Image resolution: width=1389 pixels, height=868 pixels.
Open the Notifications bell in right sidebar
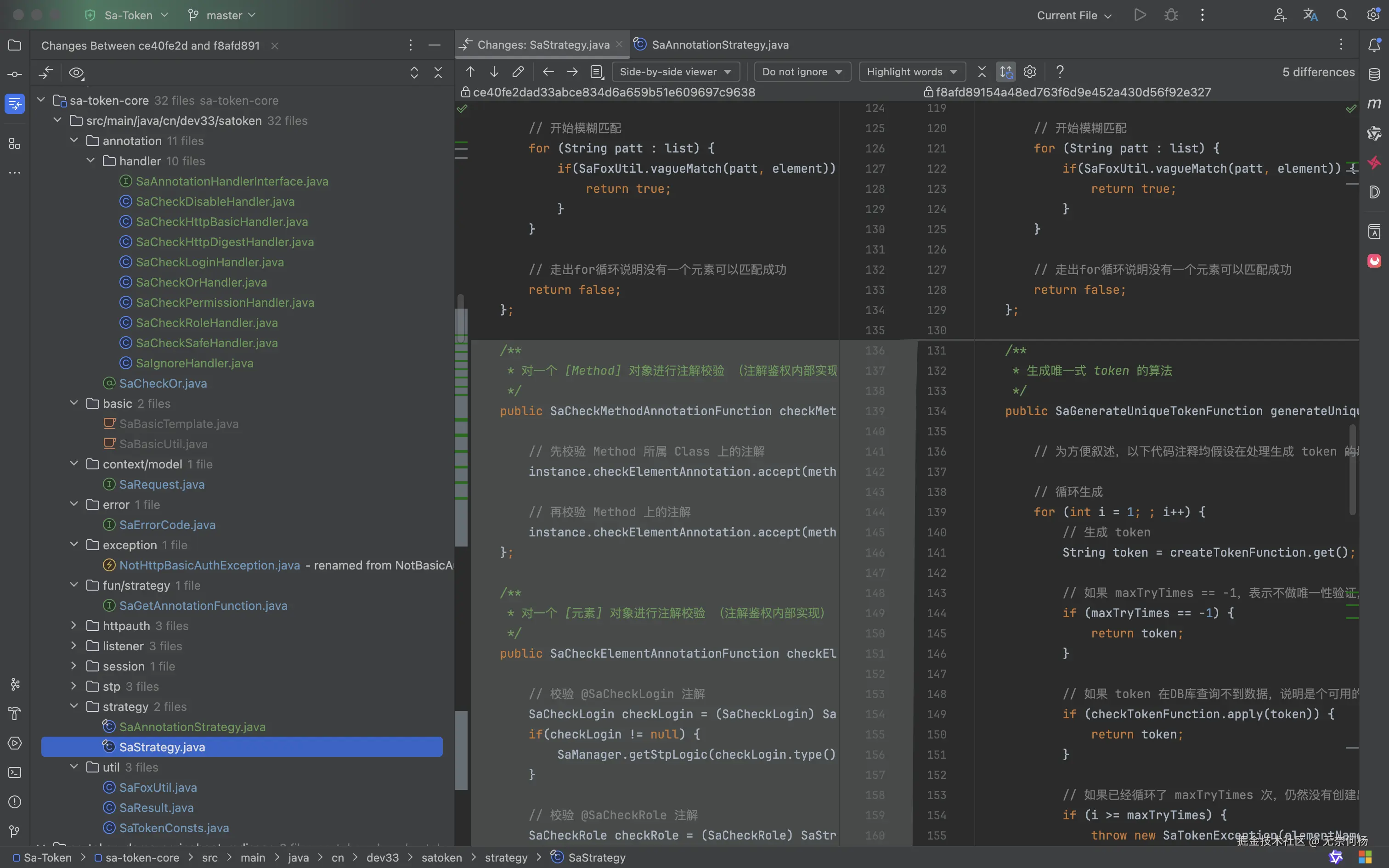(x=1374, y=45)
